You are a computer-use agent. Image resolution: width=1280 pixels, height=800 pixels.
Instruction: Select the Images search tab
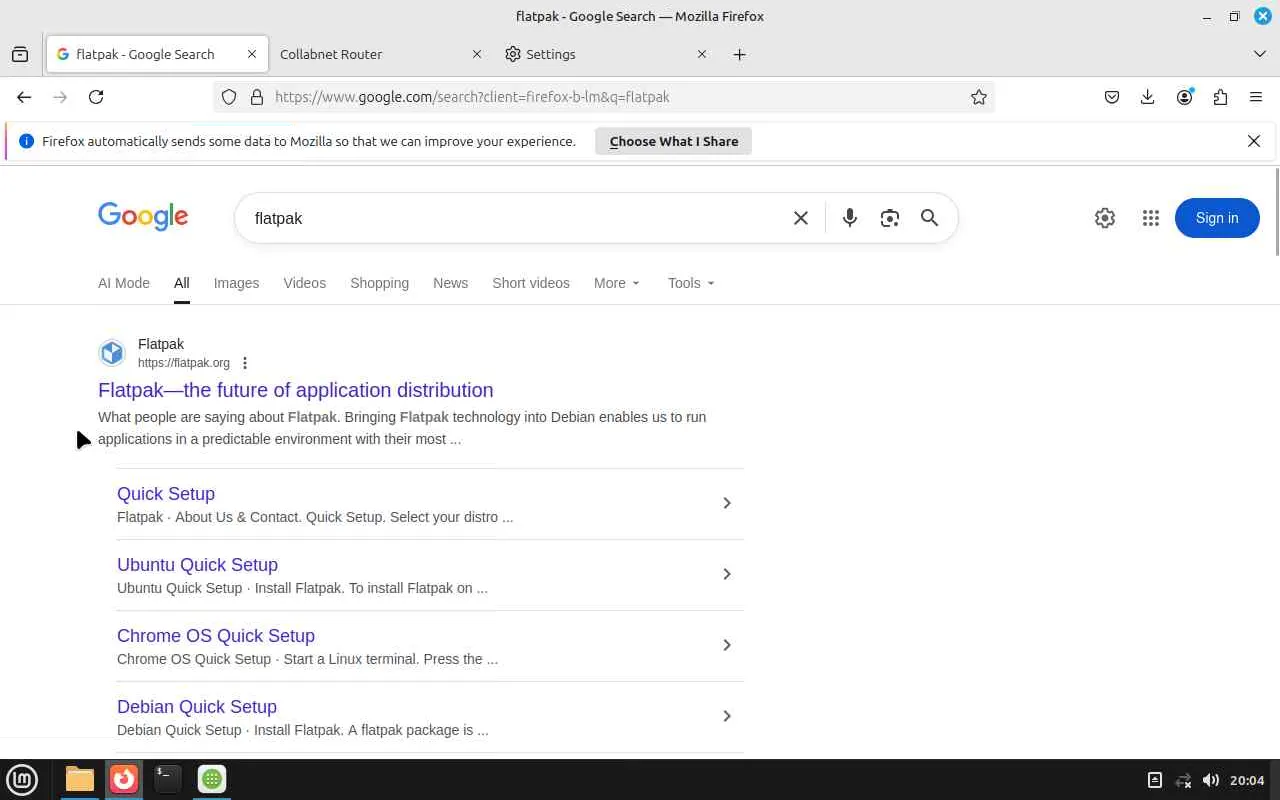tap(236, 283)
